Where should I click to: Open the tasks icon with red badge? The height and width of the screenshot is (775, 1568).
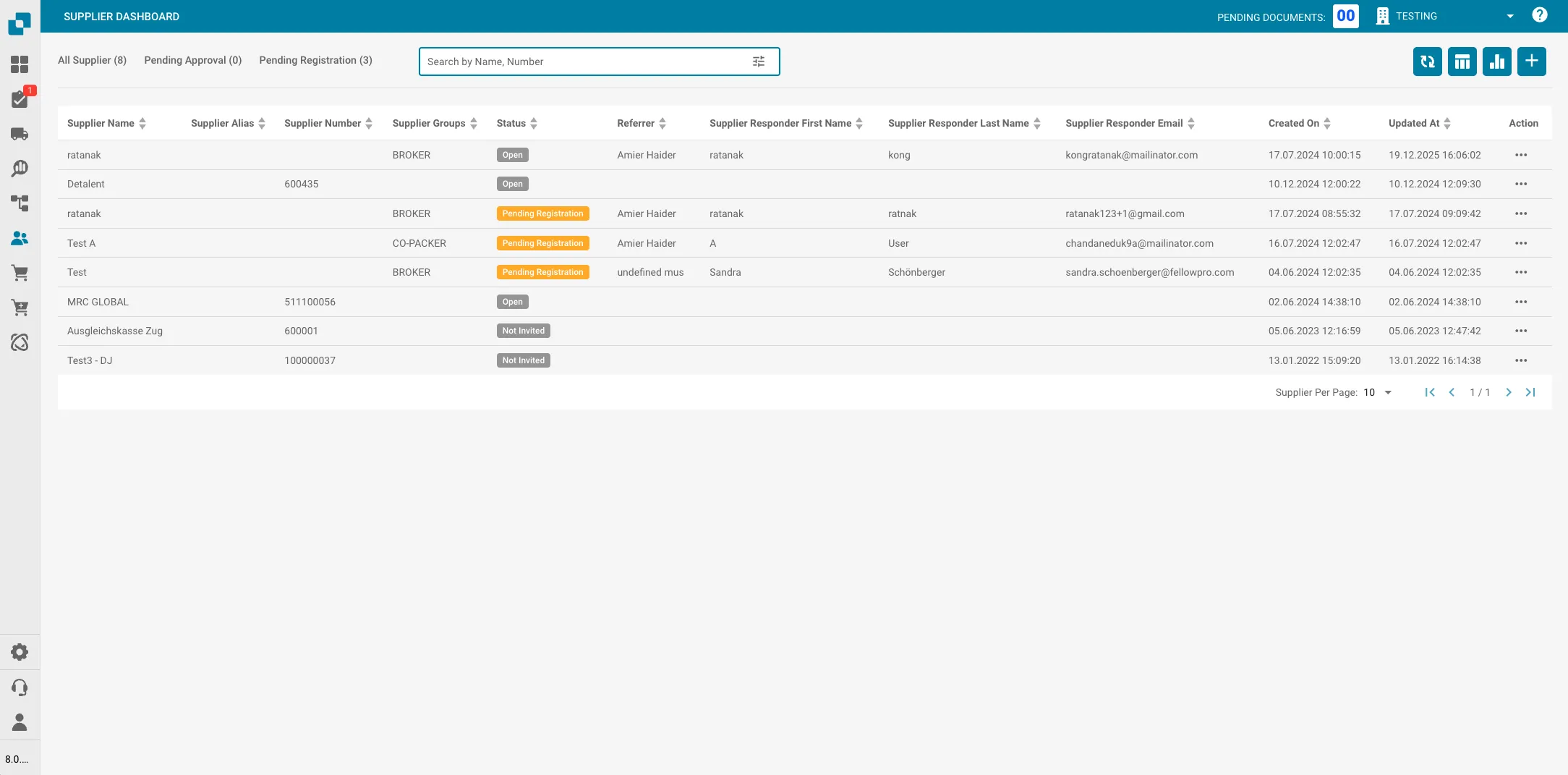pyautogui.click(x=20, y=99)
